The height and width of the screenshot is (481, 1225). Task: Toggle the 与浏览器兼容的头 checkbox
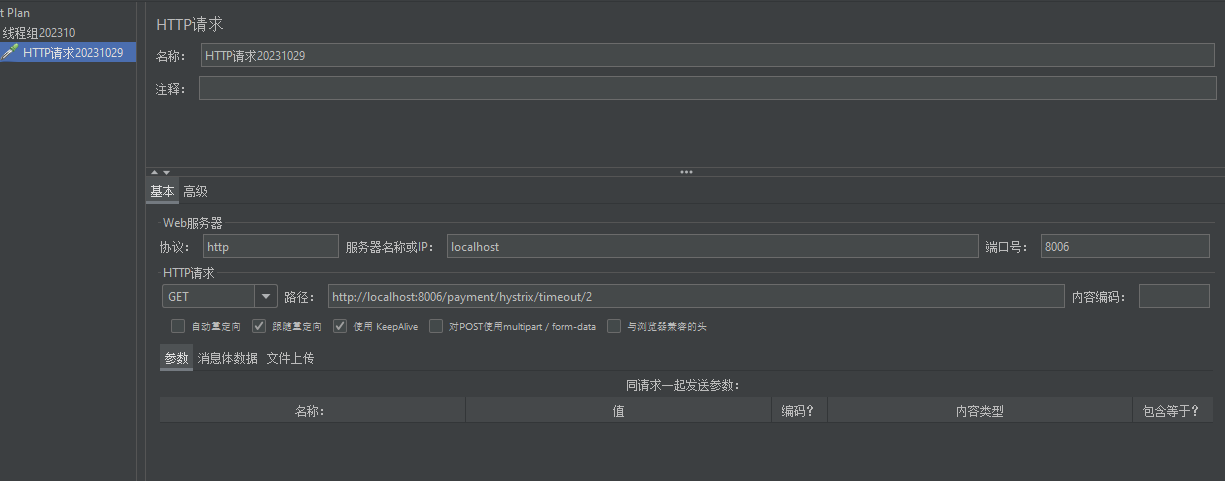click(x=614, y=326)
